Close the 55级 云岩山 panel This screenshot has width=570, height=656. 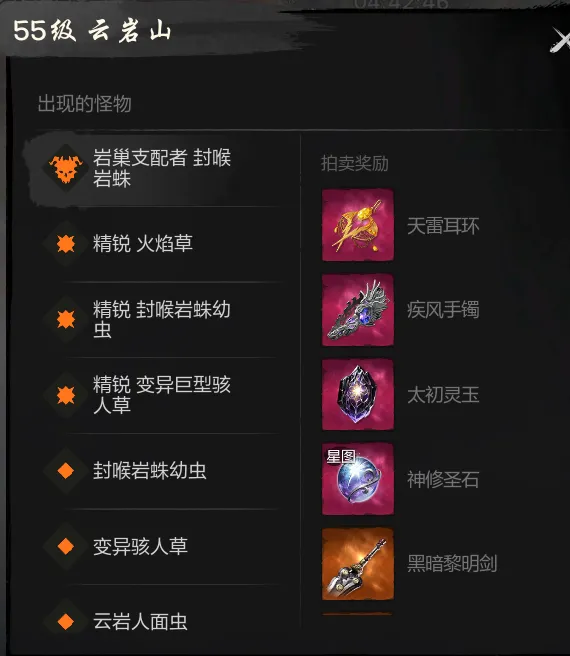560,40
